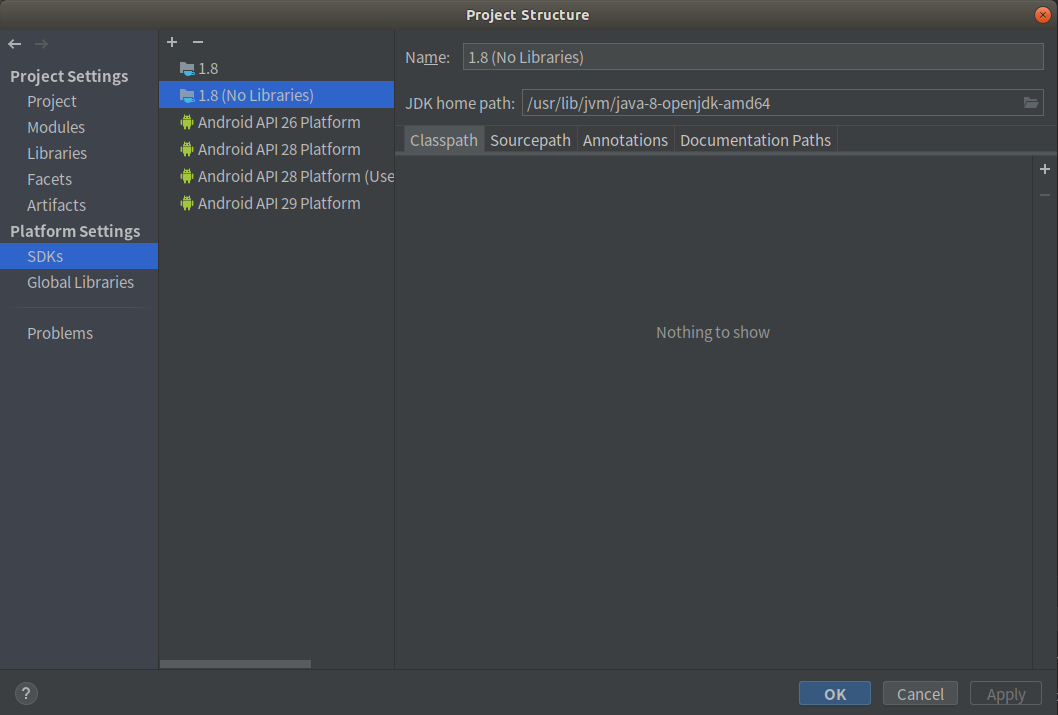This screenshot has height=715, width=1058.
Task: Switch to the Sourcepath tab
Action: [530, 140]
